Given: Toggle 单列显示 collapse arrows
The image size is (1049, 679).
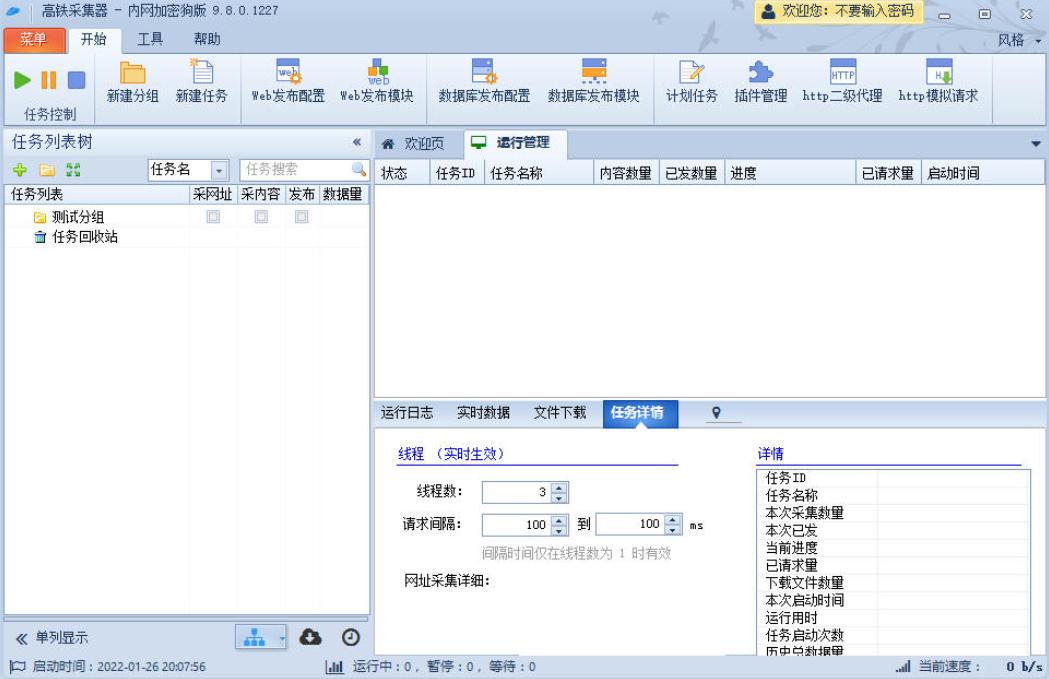Looking at the screenshot, I should [21, 638].
